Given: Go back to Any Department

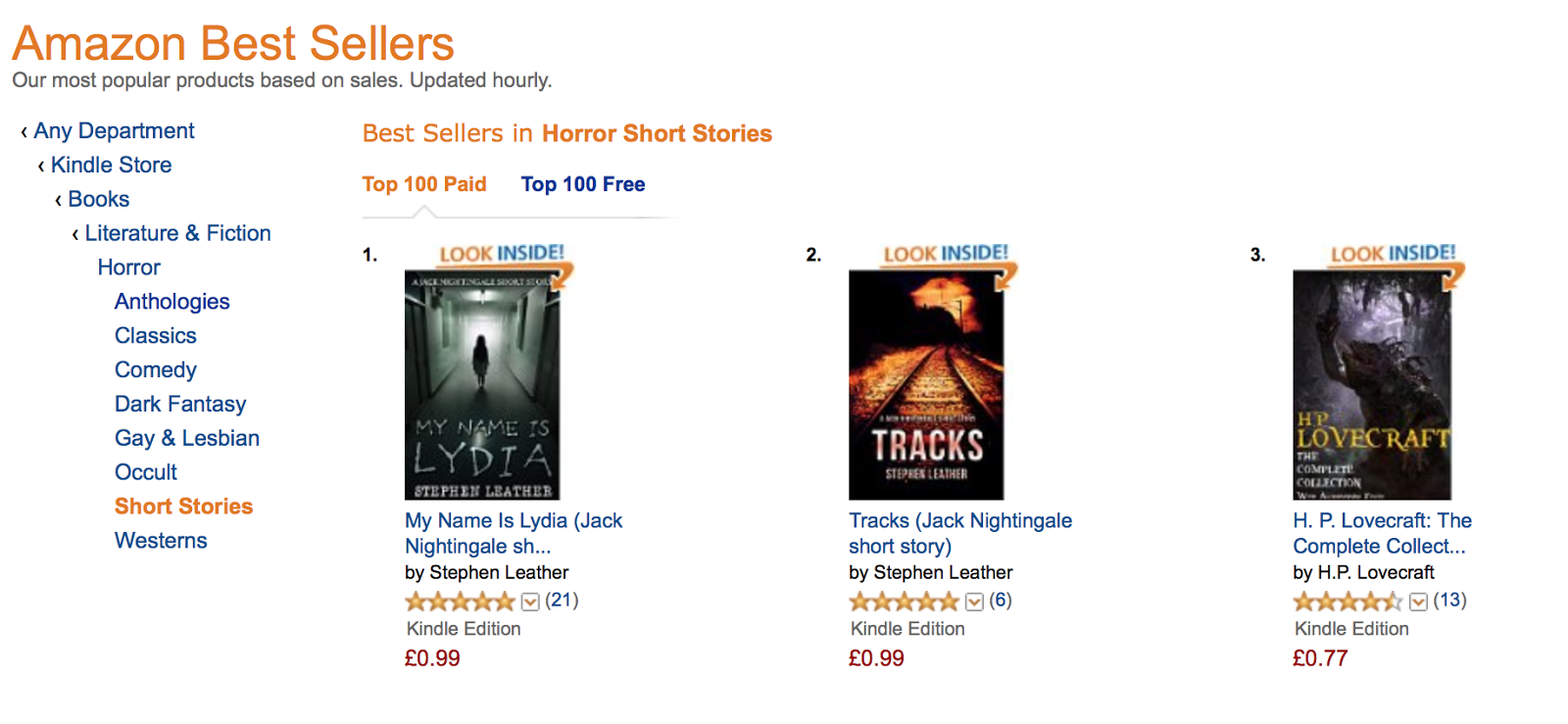Looking at the screenshot, I should click(x=114, y=131).
